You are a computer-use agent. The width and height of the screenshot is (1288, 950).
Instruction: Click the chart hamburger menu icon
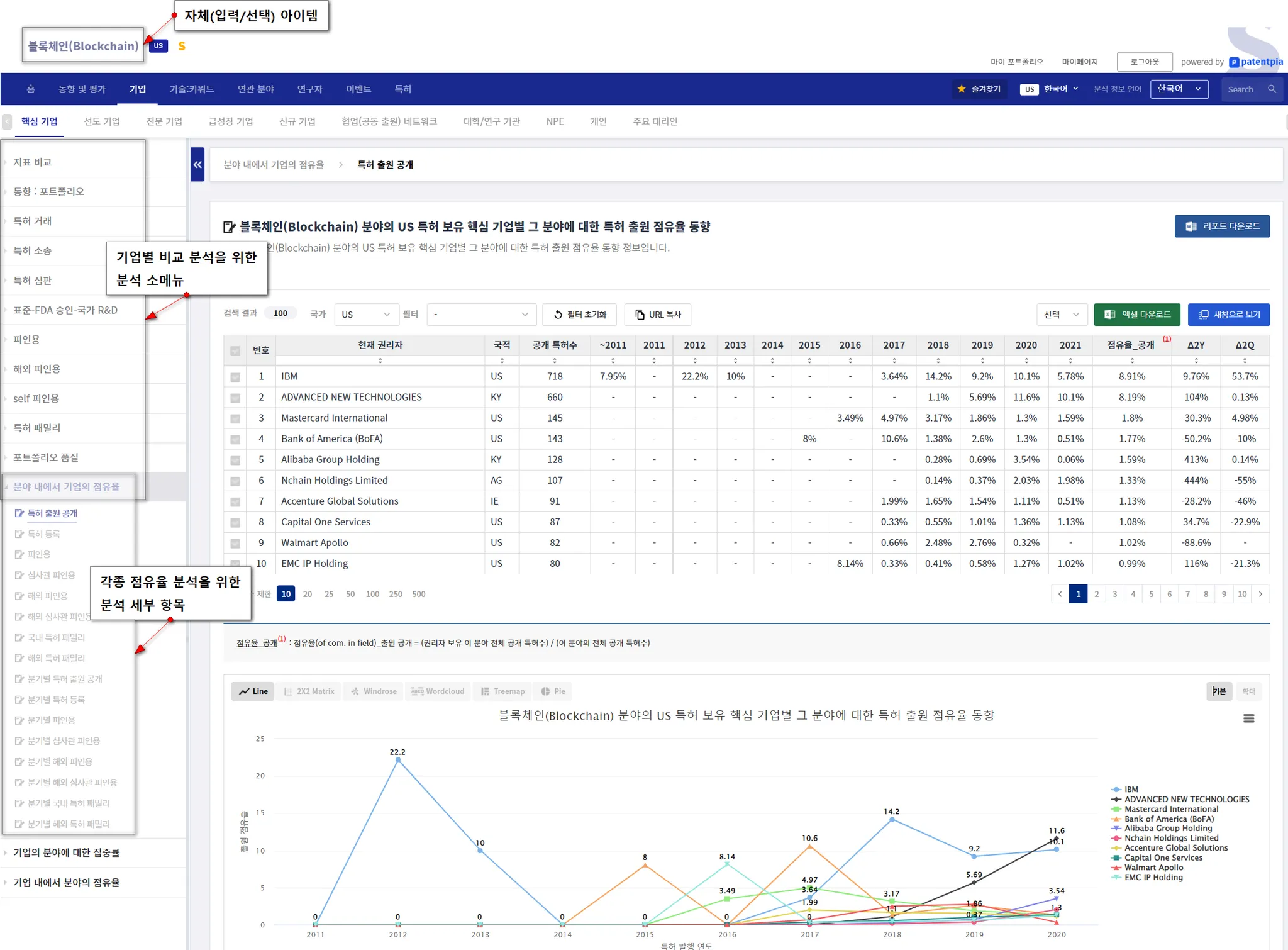click(1248, 718)
